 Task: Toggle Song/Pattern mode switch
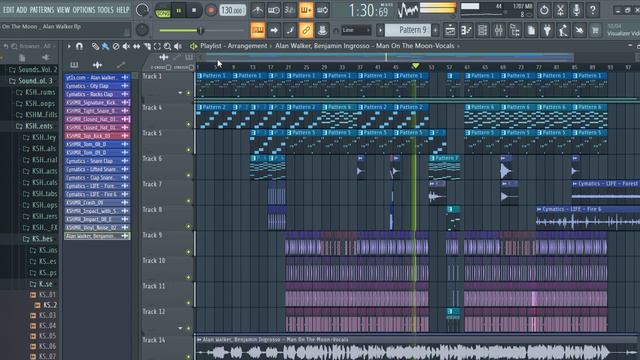162,11
